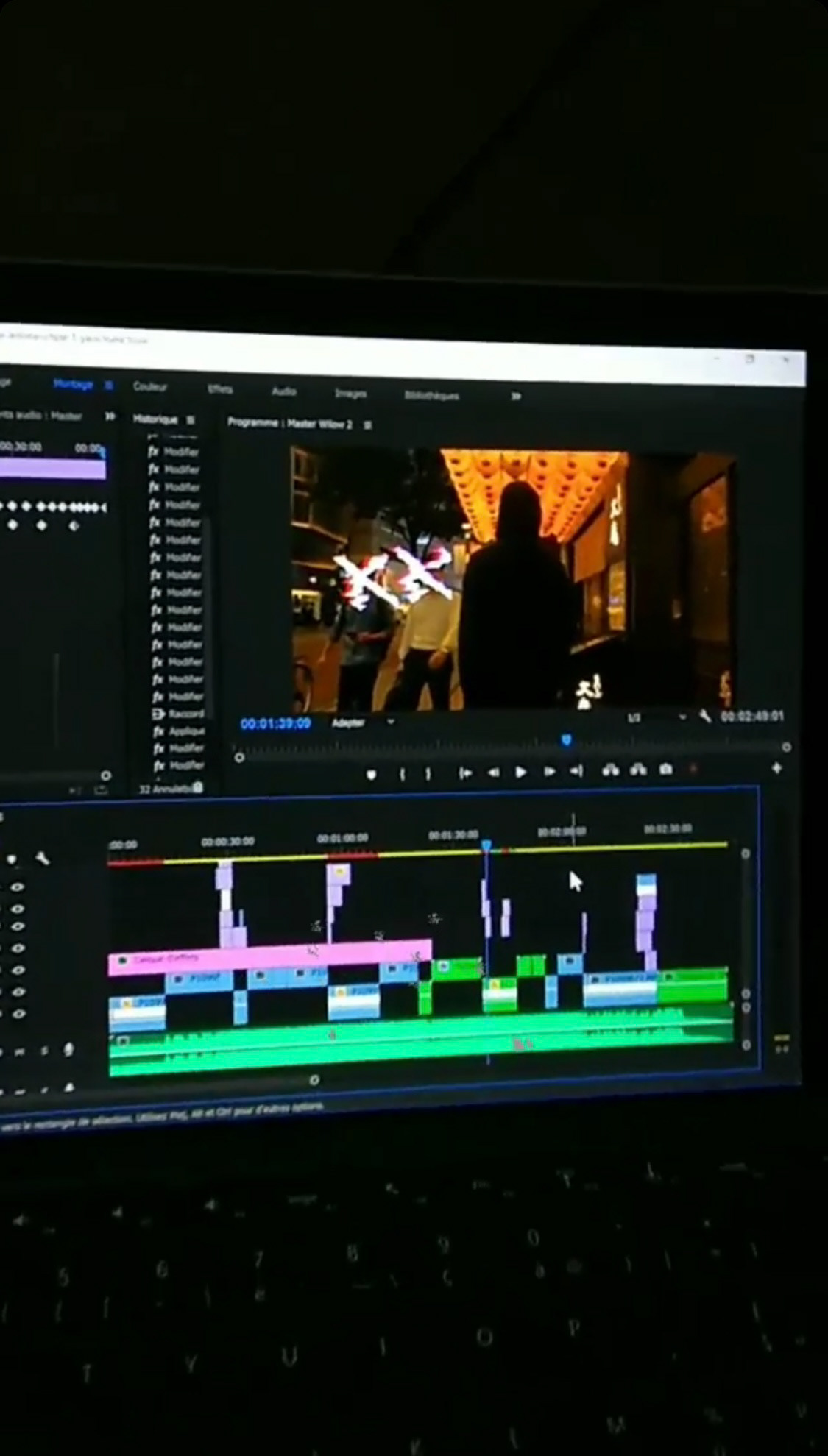Click the voice-over microphone icon on the audio track

(68, 1049)
